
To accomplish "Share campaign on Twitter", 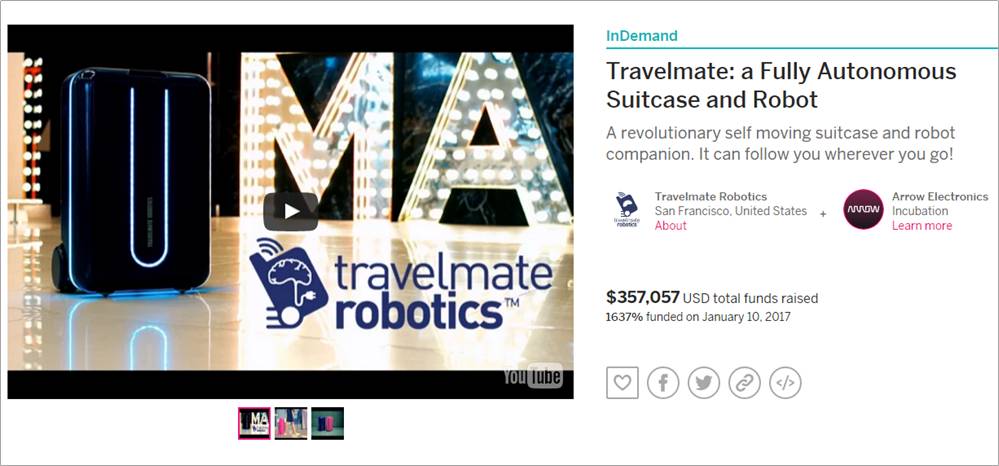I will [x=703, y=382].
